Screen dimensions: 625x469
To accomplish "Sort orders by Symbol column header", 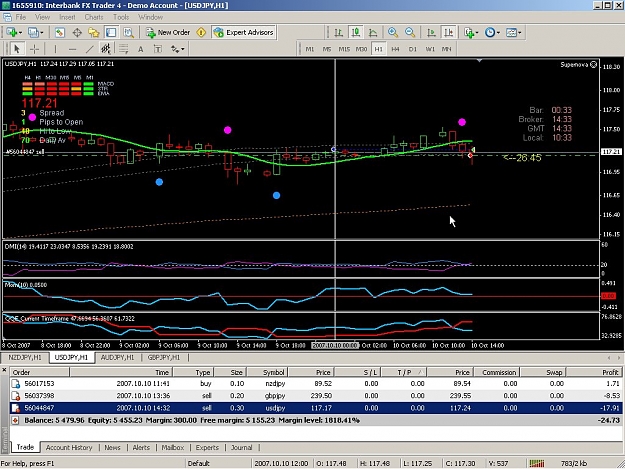I will click(x=267, y=373).
